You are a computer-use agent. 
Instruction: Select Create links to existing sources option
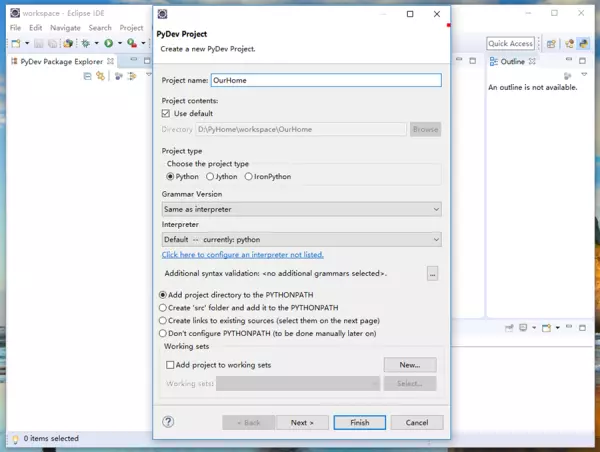(x=163, y=320)
